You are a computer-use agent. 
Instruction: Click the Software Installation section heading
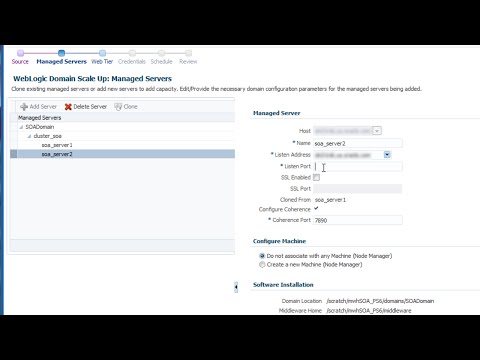coord(283,285)
